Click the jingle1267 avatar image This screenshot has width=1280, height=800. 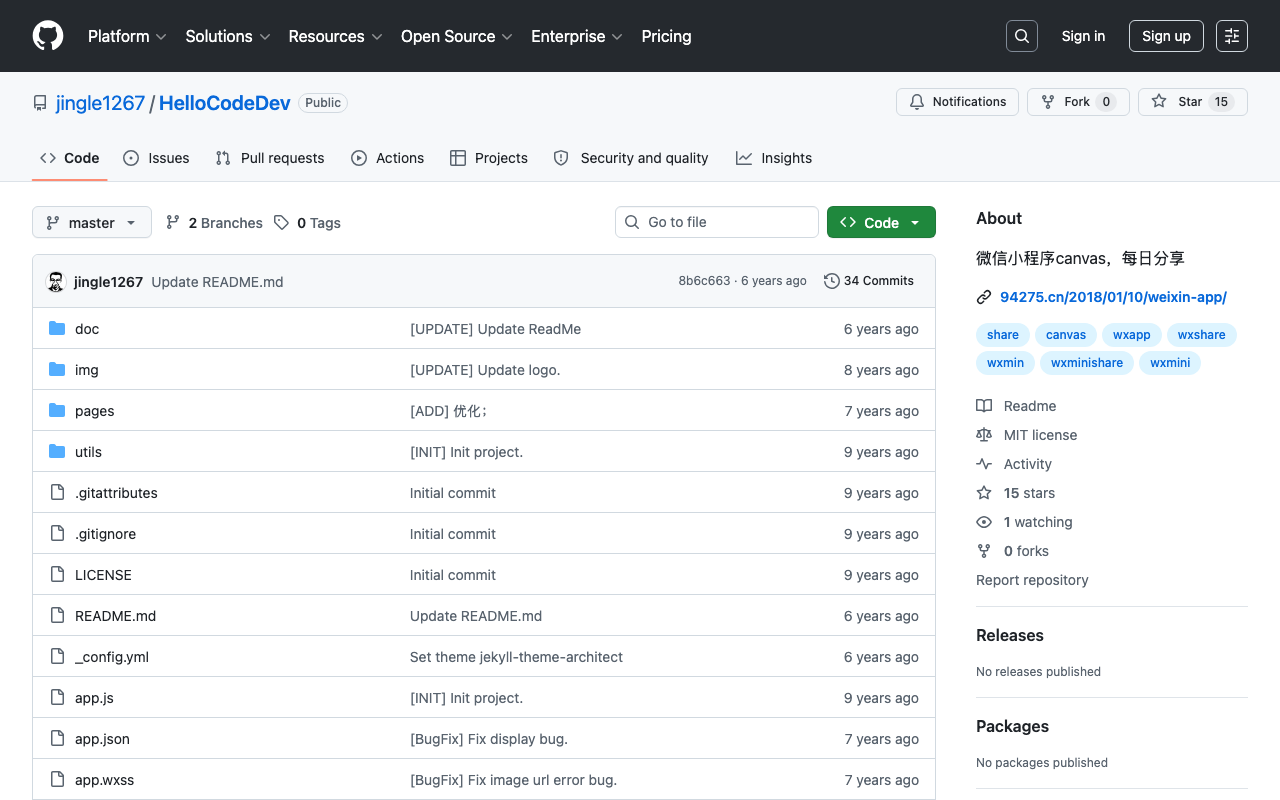(x=56, y=282)
